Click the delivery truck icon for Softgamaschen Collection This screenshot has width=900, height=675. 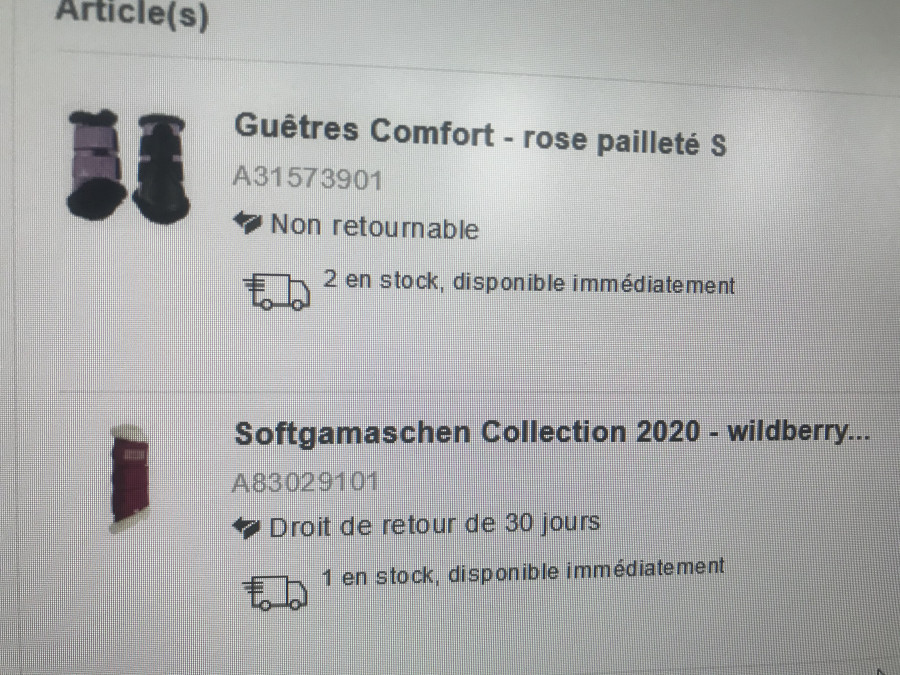(x=275, y=592)
